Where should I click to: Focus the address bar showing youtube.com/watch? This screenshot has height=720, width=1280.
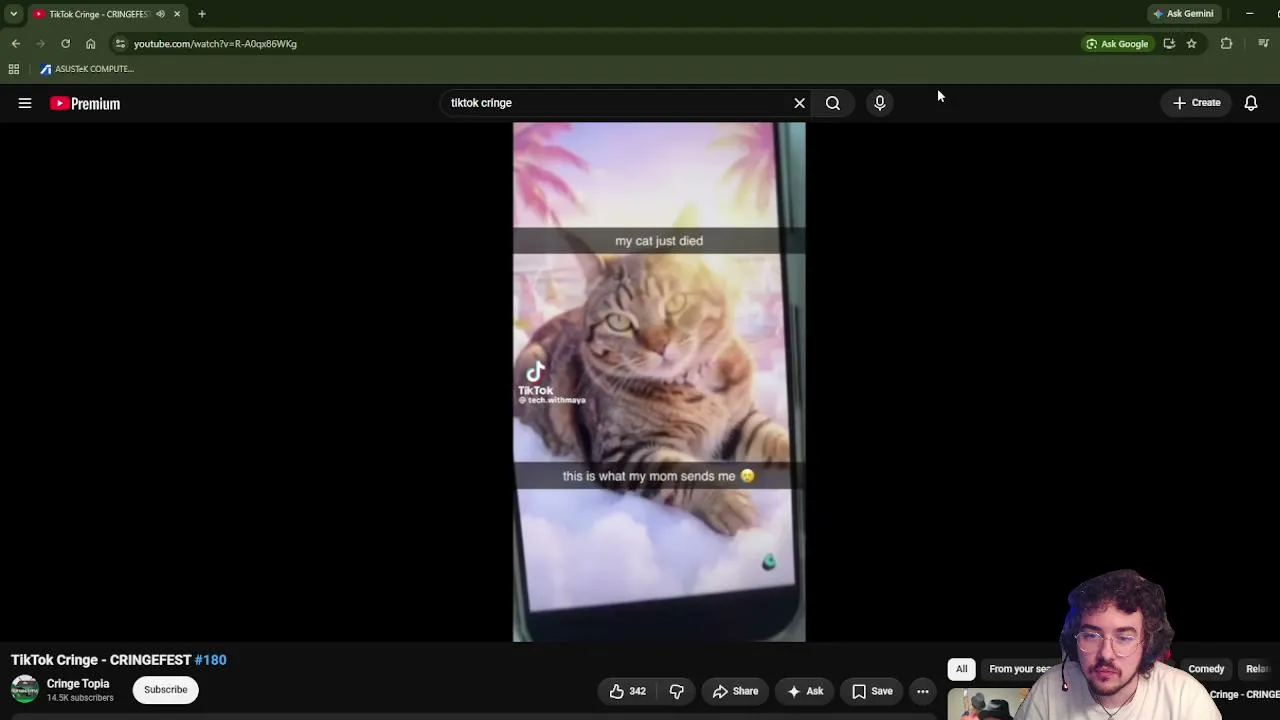600,44
